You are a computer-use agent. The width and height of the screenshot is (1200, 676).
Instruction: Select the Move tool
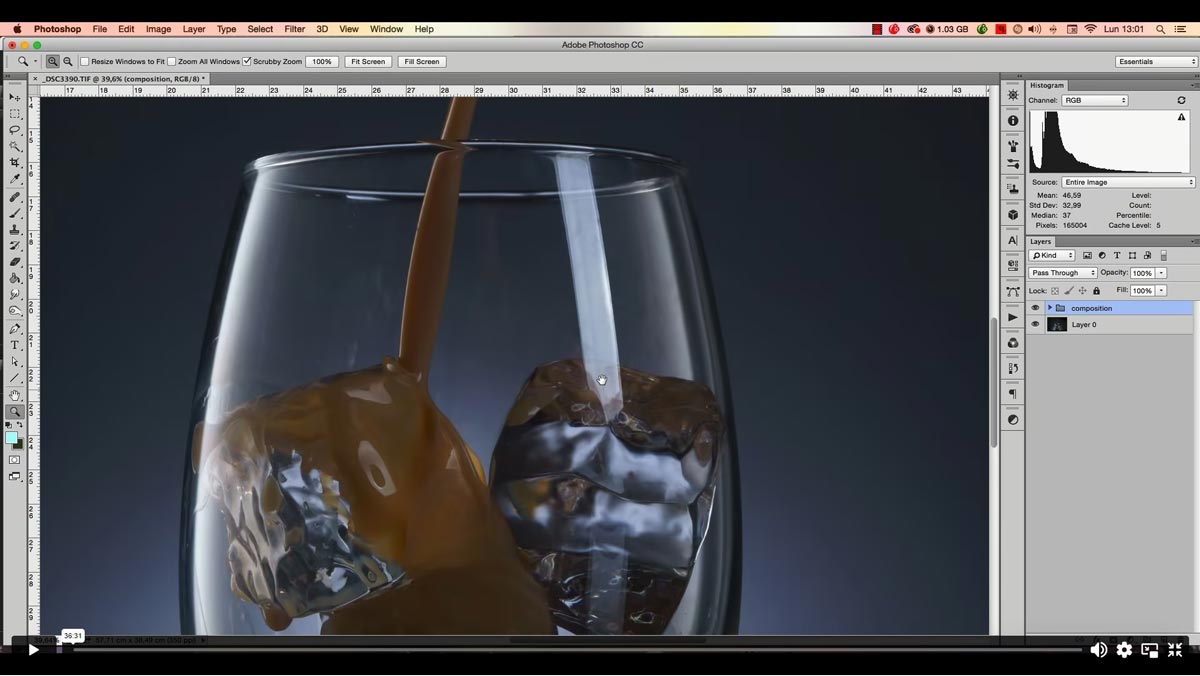15,97
